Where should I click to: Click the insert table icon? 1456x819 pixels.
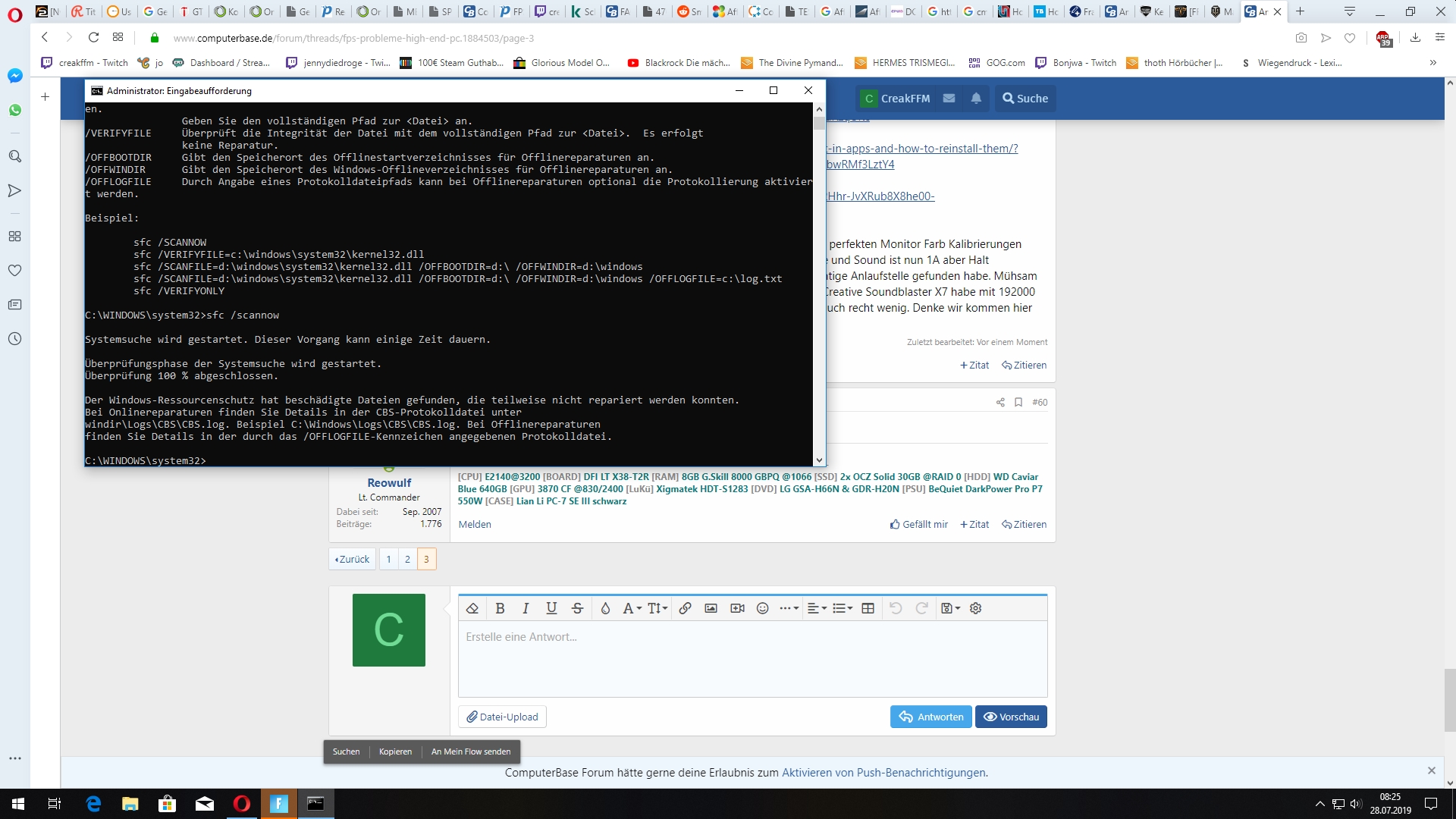868,608
